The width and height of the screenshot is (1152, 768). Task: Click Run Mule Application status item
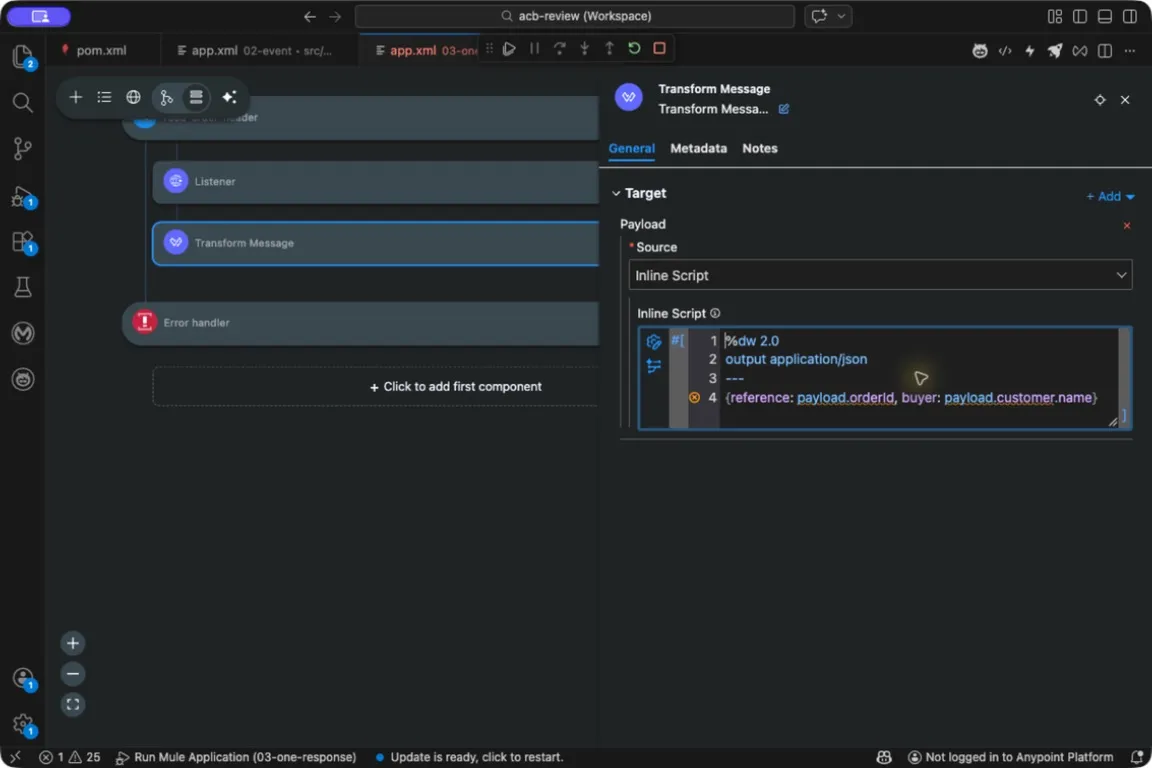click(x=236, y=757)
